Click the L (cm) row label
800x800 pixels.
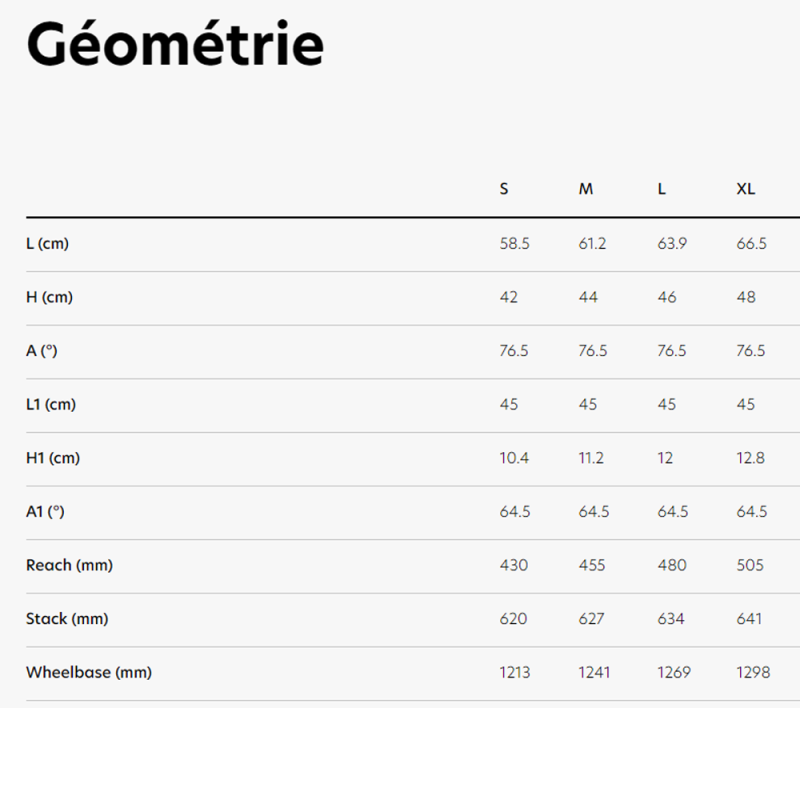[47, 244]
